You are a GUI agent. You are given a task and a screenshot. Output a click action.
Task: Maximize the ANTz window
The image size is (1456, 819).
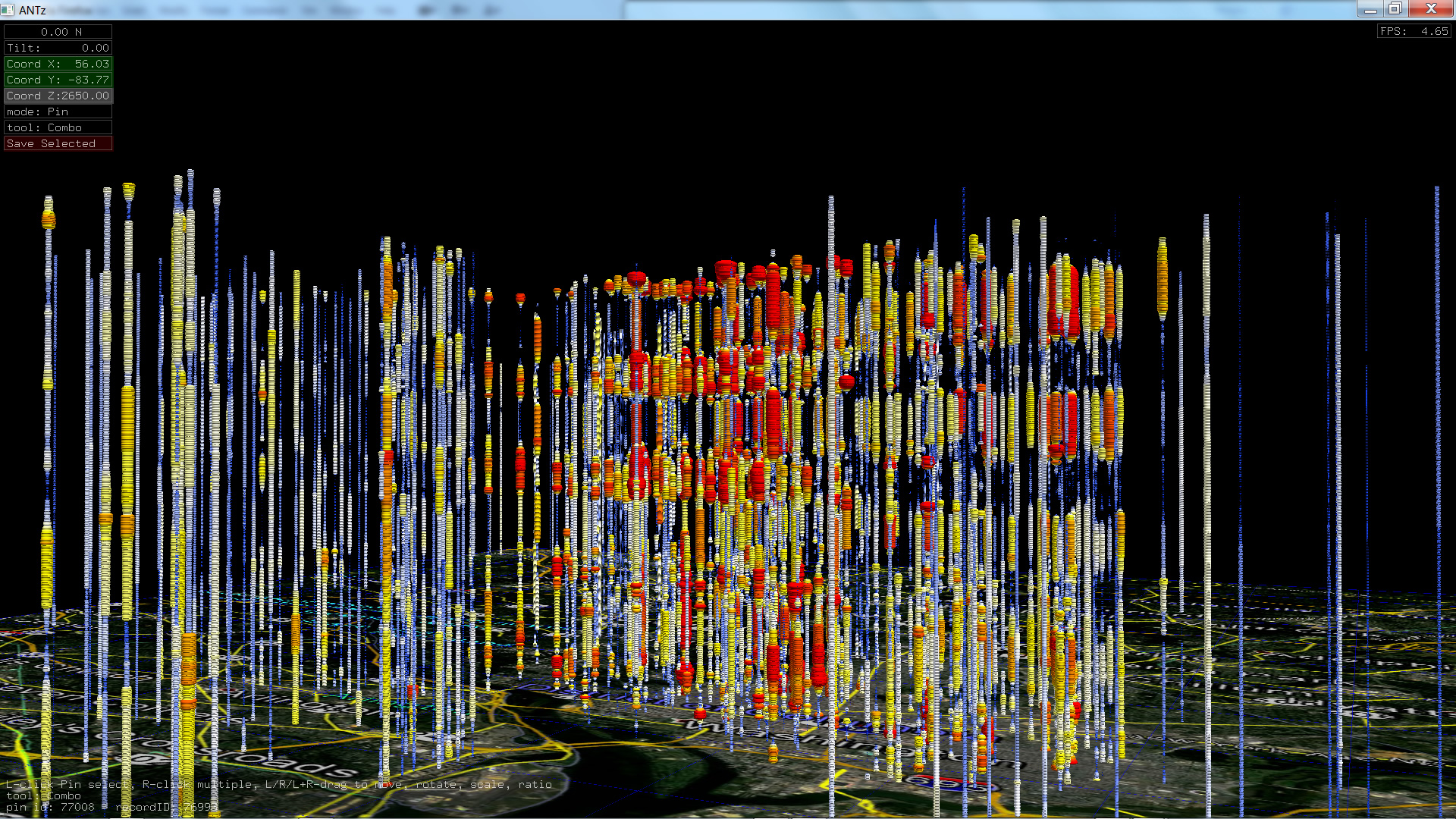tap(1395, 9)
